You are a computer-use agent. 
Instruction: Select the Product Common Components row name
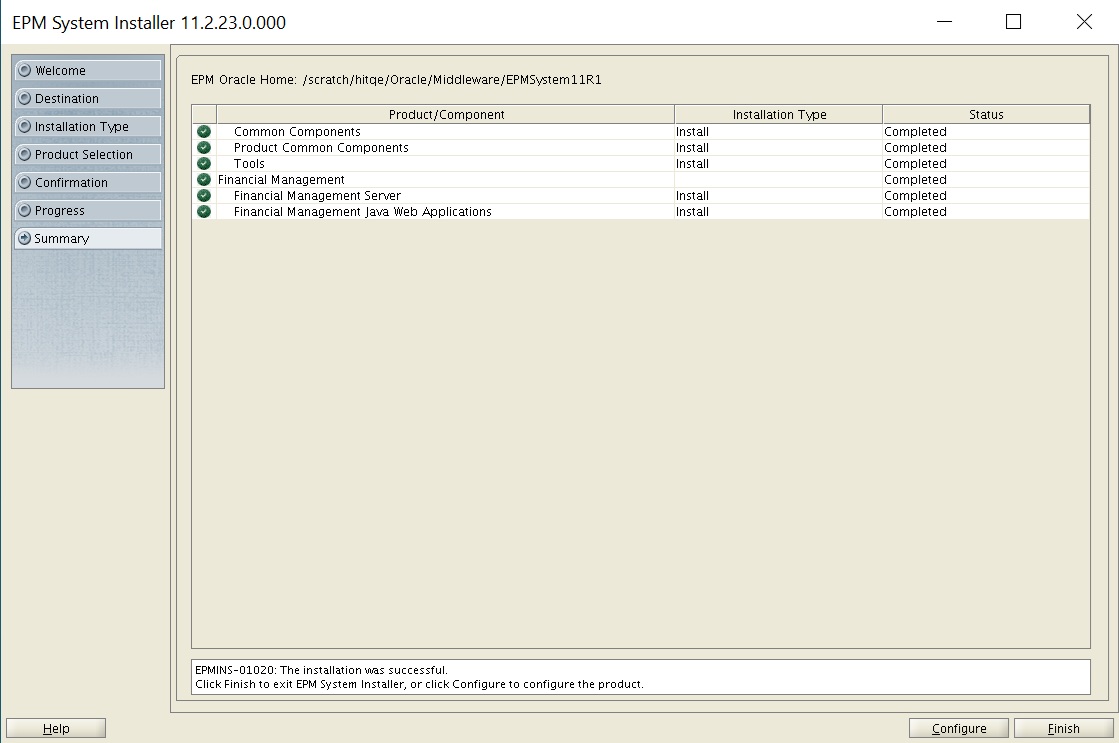[321, 148]
